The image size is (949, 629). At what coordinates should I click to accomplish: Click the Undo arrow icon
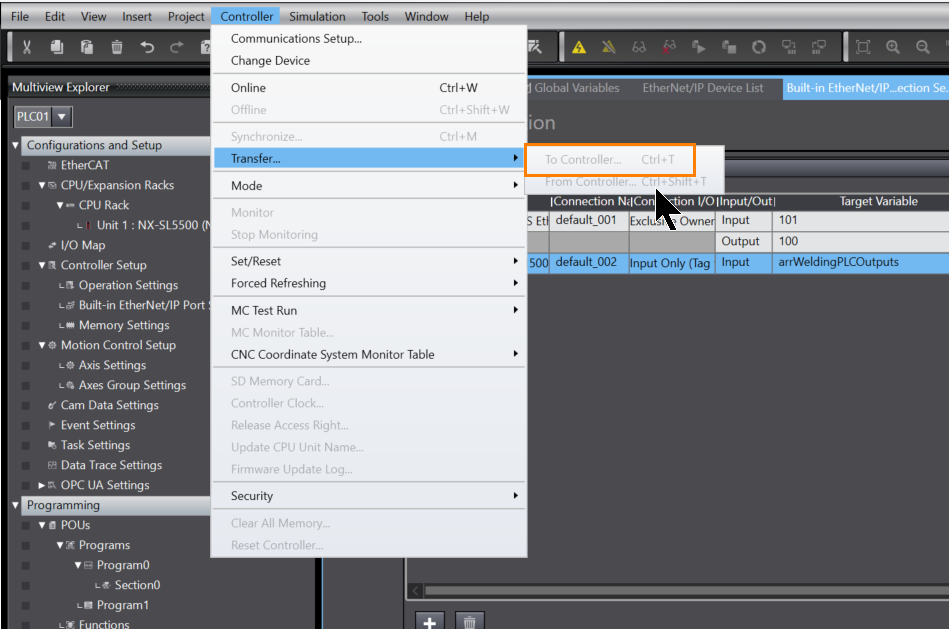coord(147,47)
